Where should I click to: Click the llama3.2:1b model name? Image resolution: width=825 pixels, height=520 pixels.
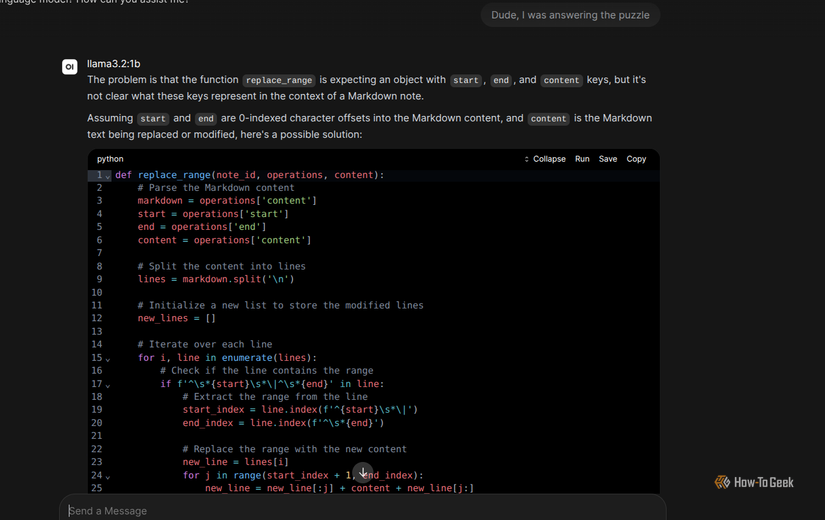[114, 64]
